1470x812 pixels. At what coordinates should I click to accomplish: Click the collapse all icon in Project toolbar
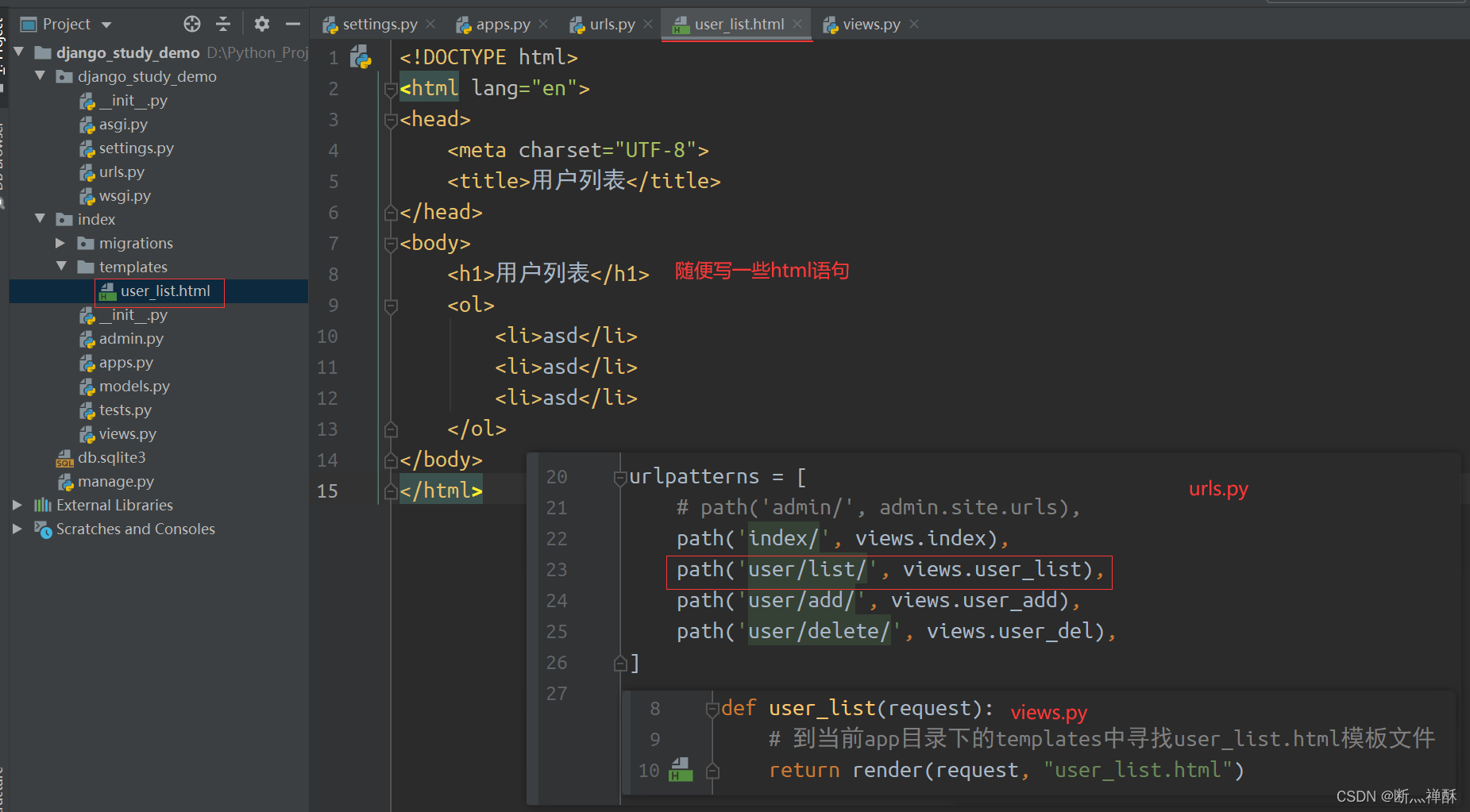coord(223,24)
